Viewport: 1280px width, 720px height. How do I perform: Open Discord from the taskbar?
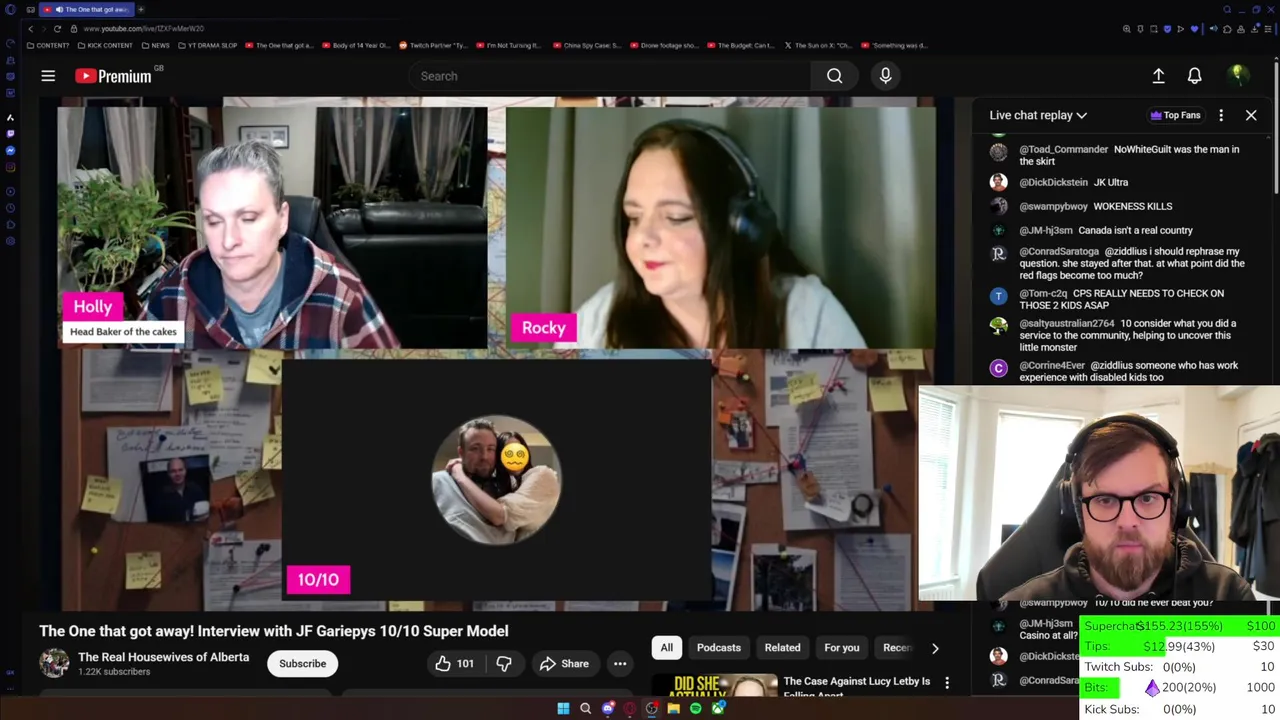[608, 709]
